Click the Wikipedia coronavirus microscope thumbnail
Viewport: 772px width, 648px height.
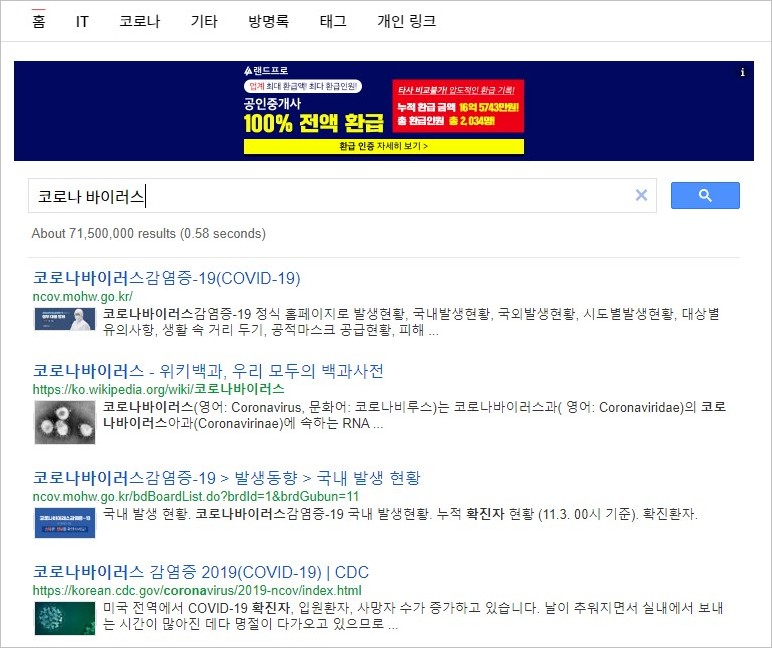tap(64, 422)
